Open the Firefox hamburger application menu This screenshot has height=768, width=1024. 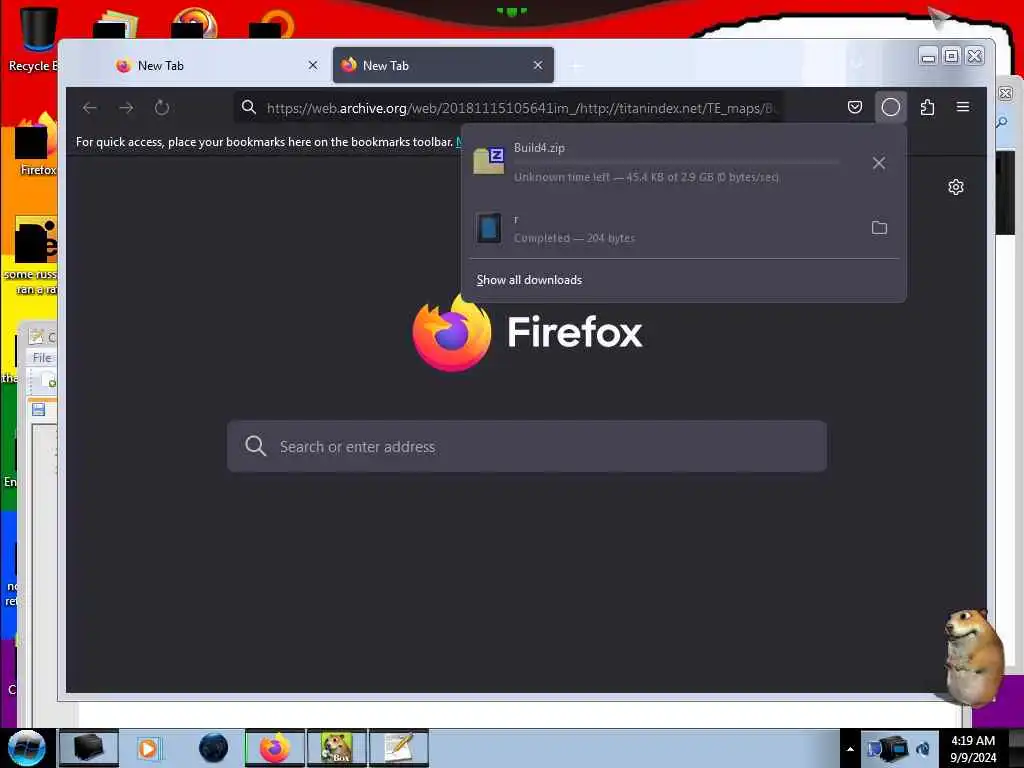(x=963, y=107)
